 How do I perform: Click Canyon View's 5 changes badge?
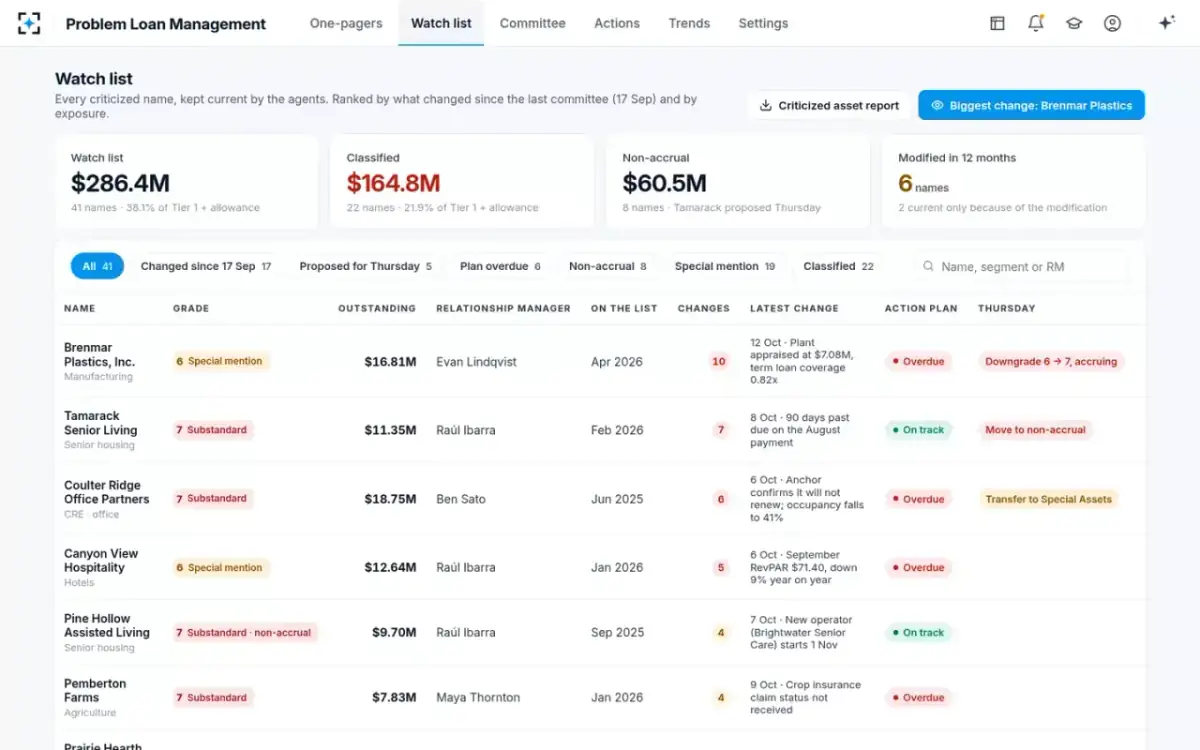(721, 567)
